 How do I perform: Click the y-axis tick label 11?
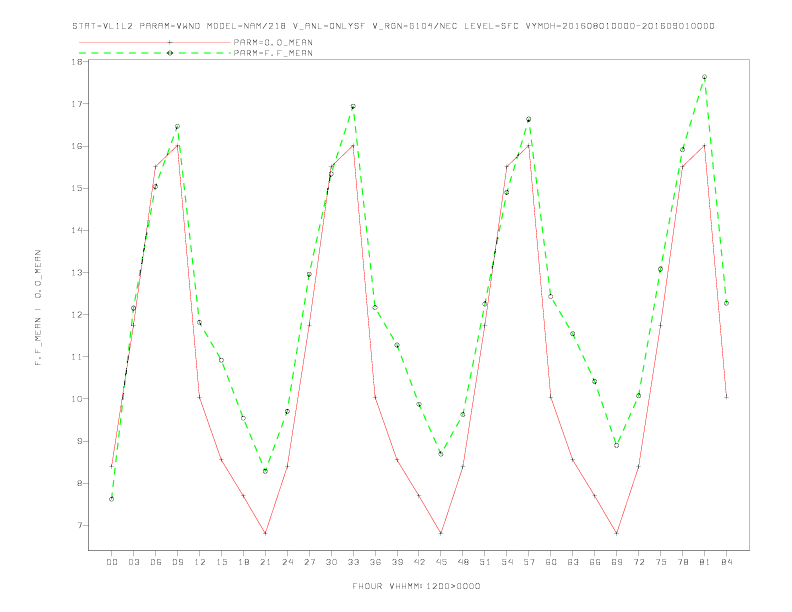tap(77, 356)
